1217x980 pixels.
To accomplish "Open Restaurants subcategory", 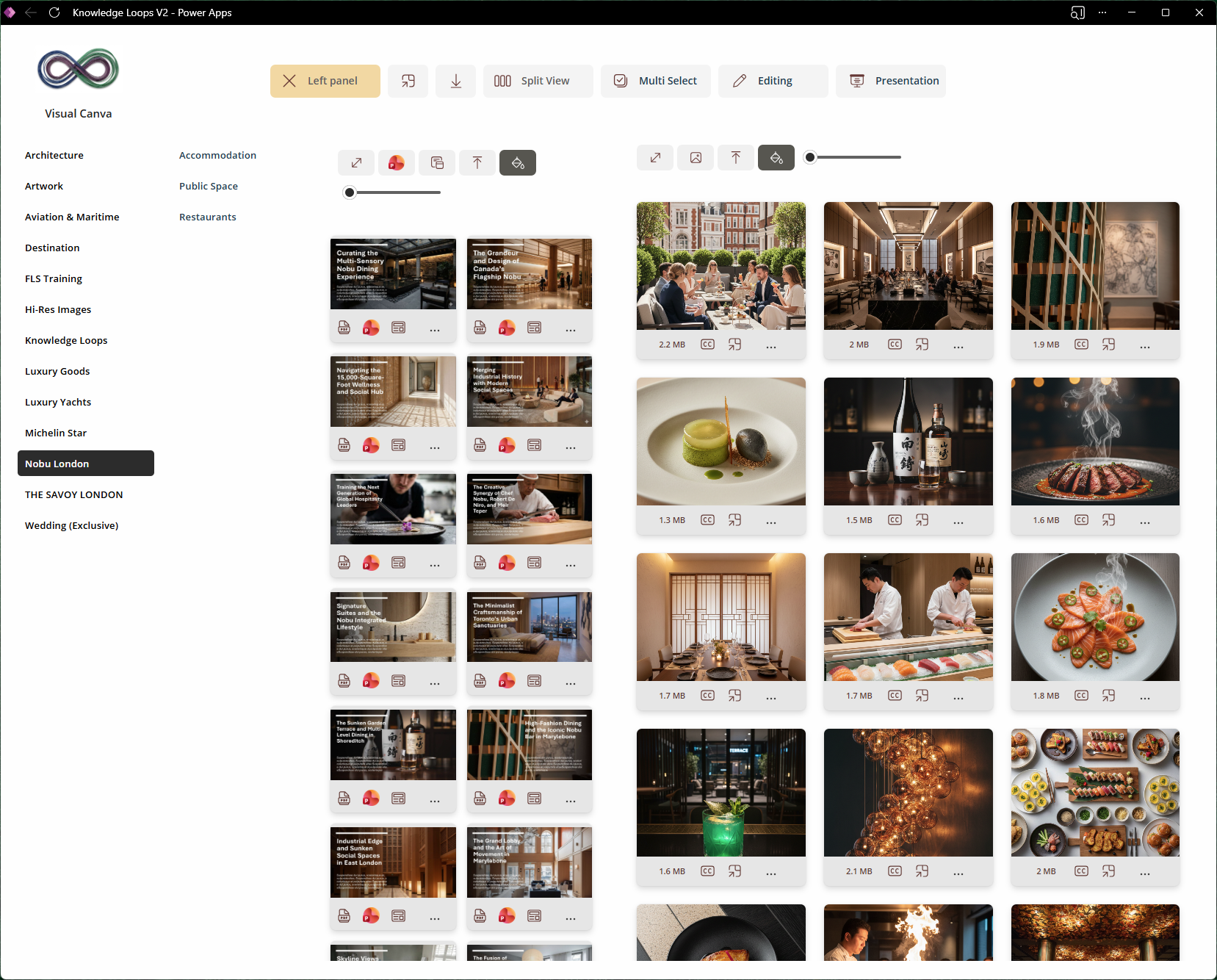I will [x=208, y=217].
